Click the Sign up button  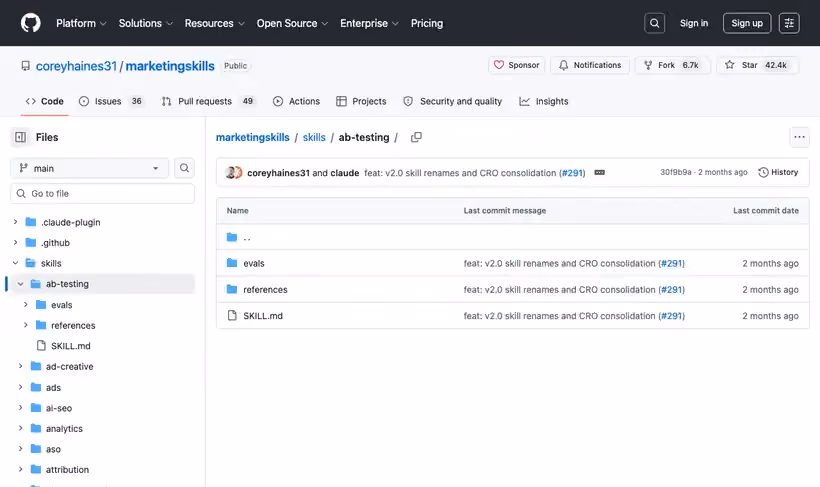(747, 23)
